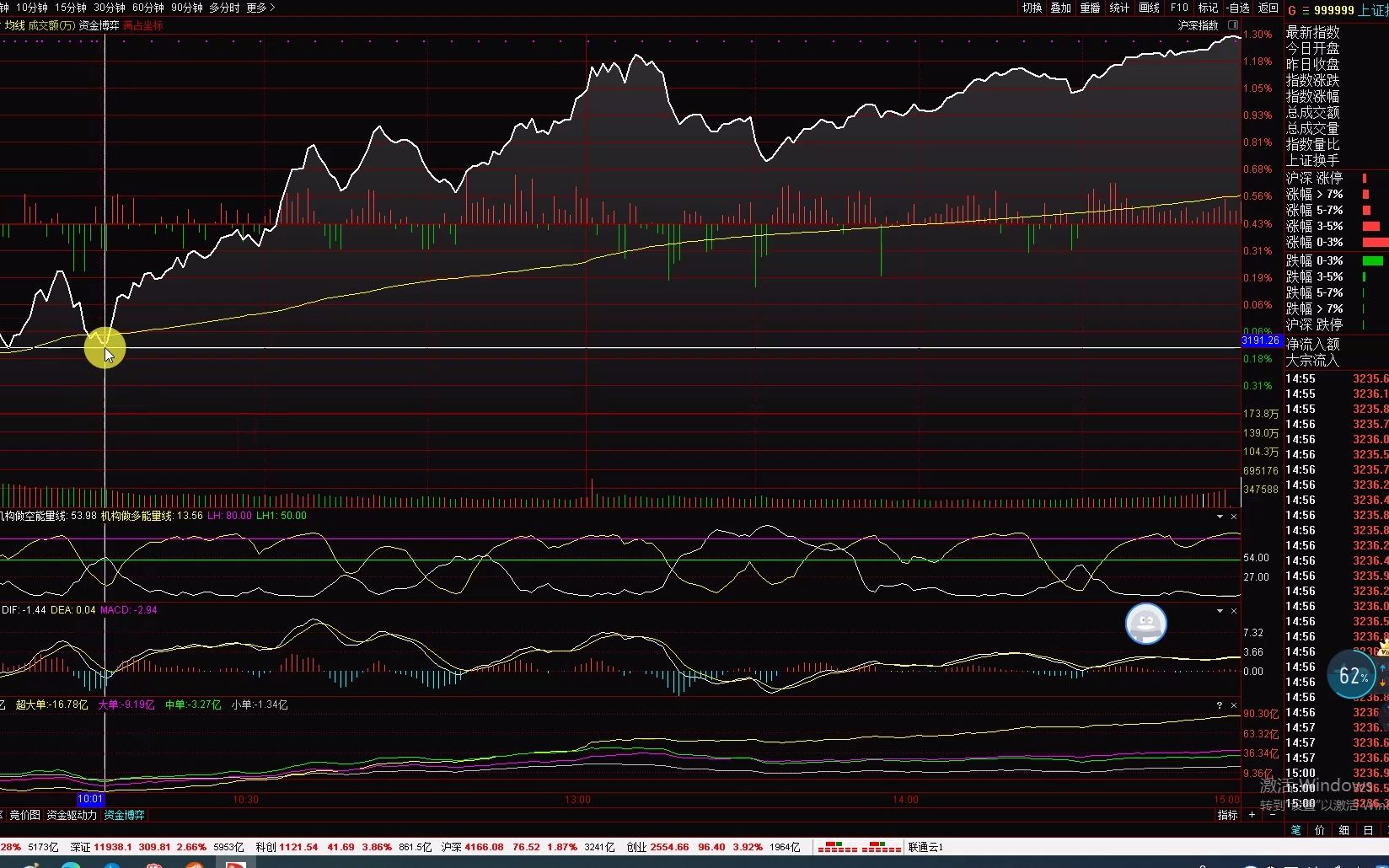1389x868 pixels.
Task: Open menu arrow of MACD panel
Action: [1220, 610]
